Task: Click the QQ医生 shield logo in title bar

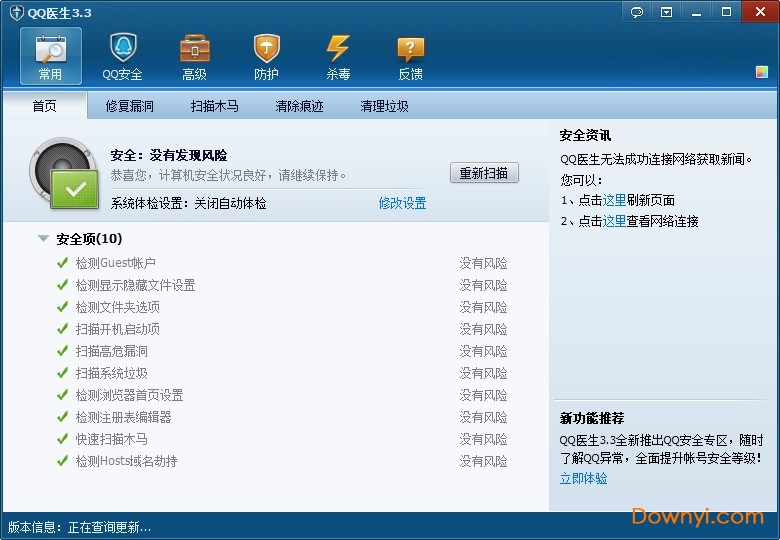Action: click(16, 13)
